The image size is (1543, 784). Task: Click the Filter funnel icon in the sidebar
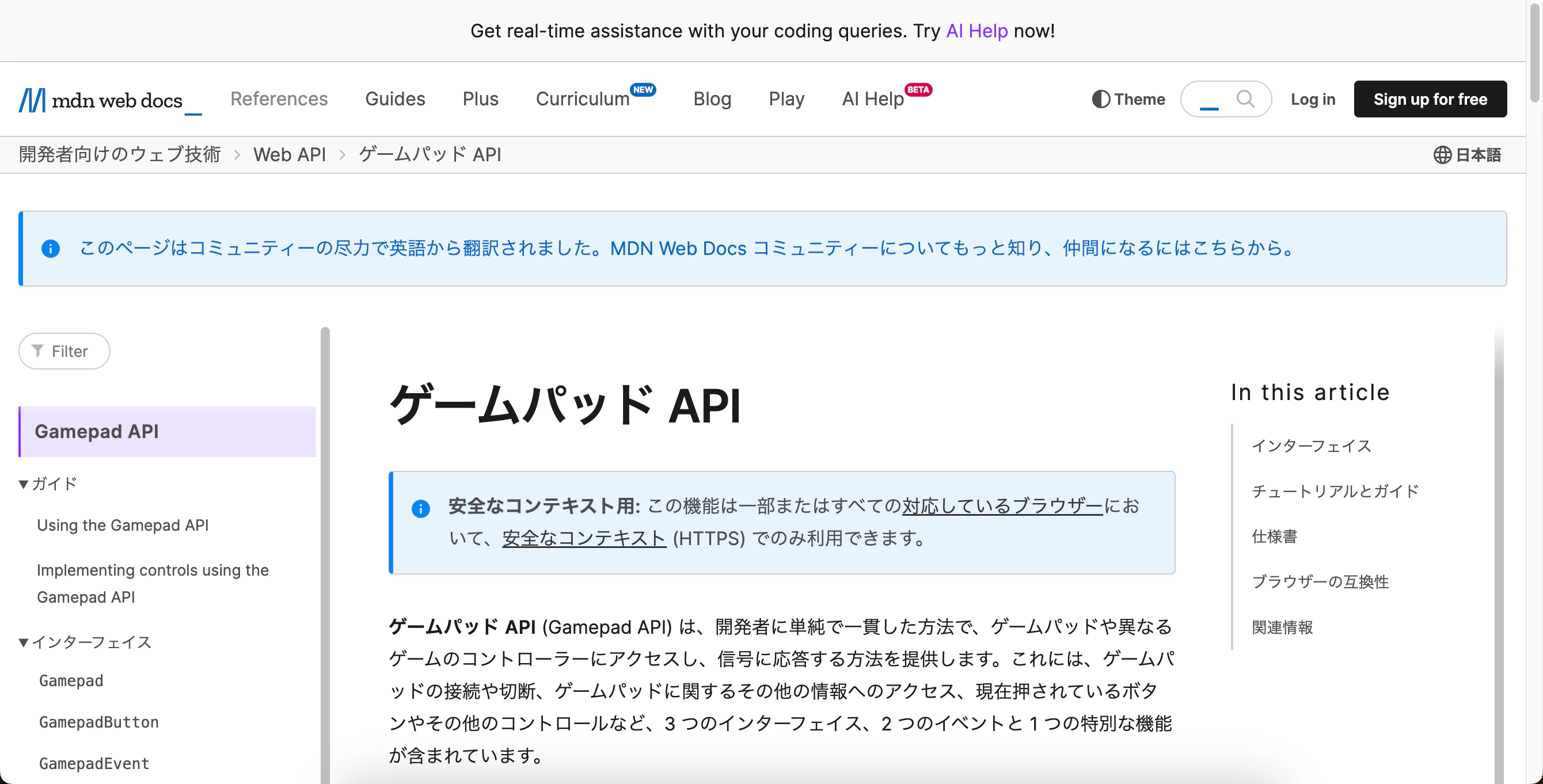coord(37,351)
